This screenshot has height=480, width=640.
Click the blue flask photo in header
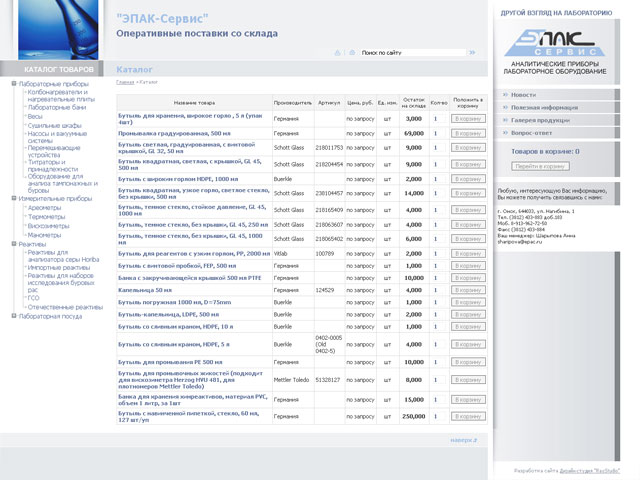(58, 29)
